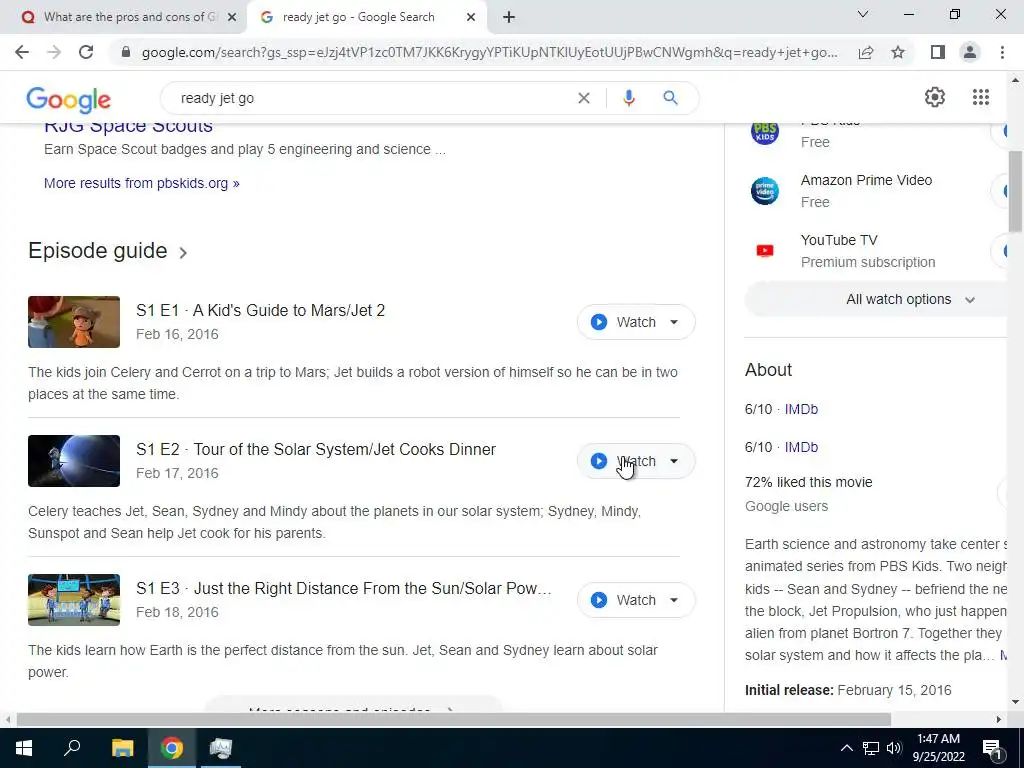Click the network tray icon
1024x768 pixels.
[871, 748]
